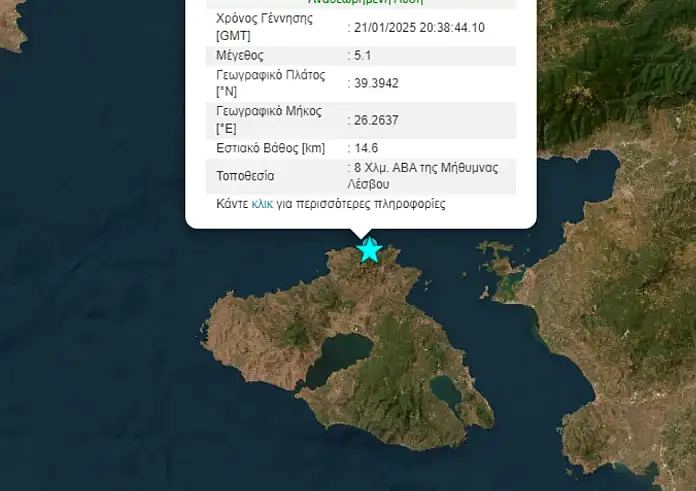Viewport: 696px width, 491px height.
Task: Click the popup pointer tip above the star
Action: pyautogui.click(x=362, y=236)
